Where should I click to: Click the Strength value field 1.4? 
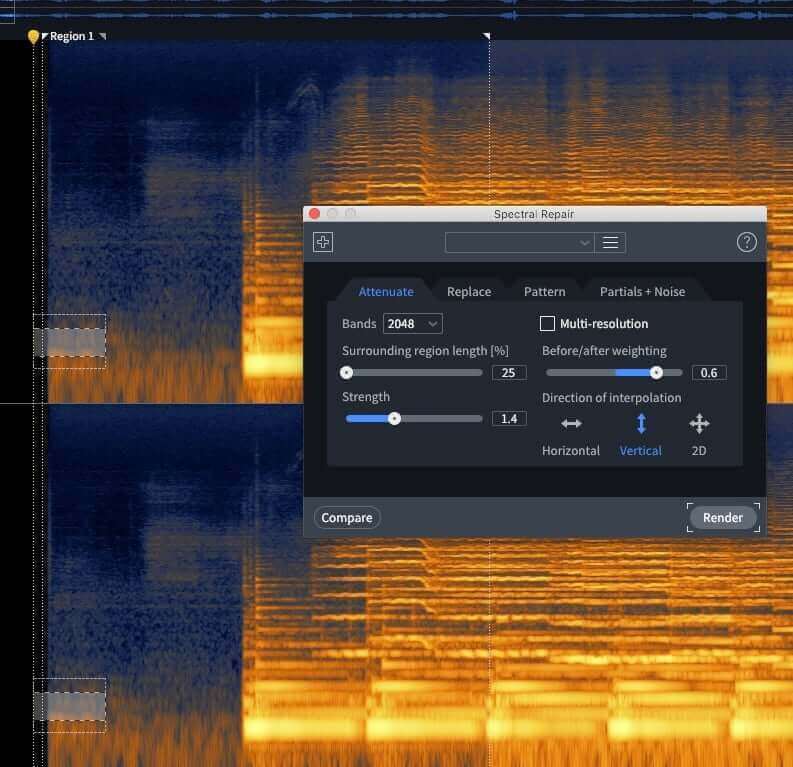(509, 419)
